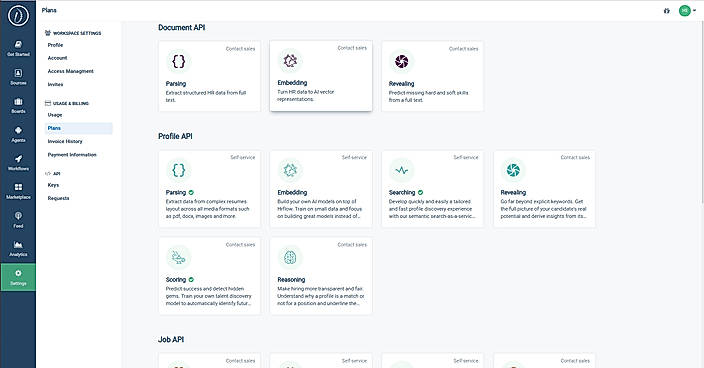Click the Profile API section heading
This screenshot has width=704, height=368.
[x=175, y=136]
